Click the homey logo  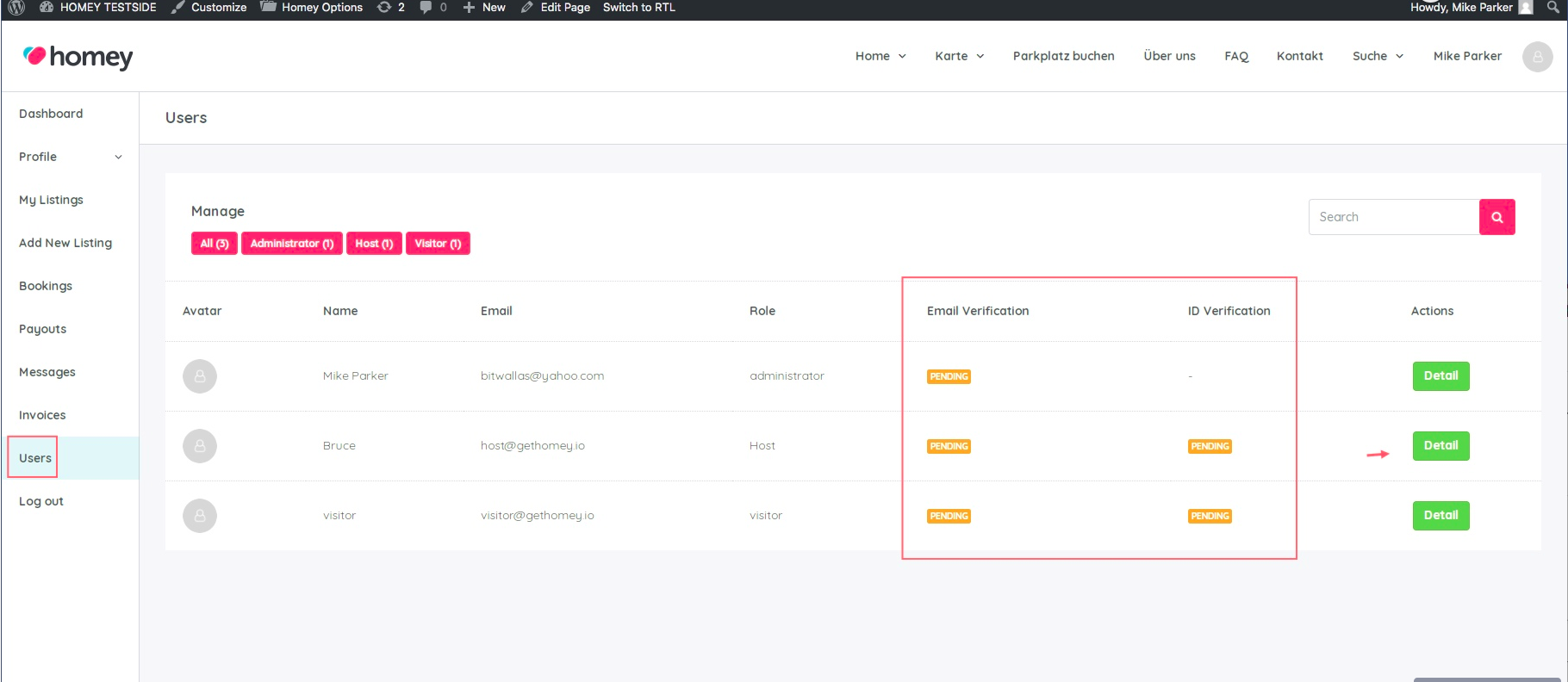[78, 57]
